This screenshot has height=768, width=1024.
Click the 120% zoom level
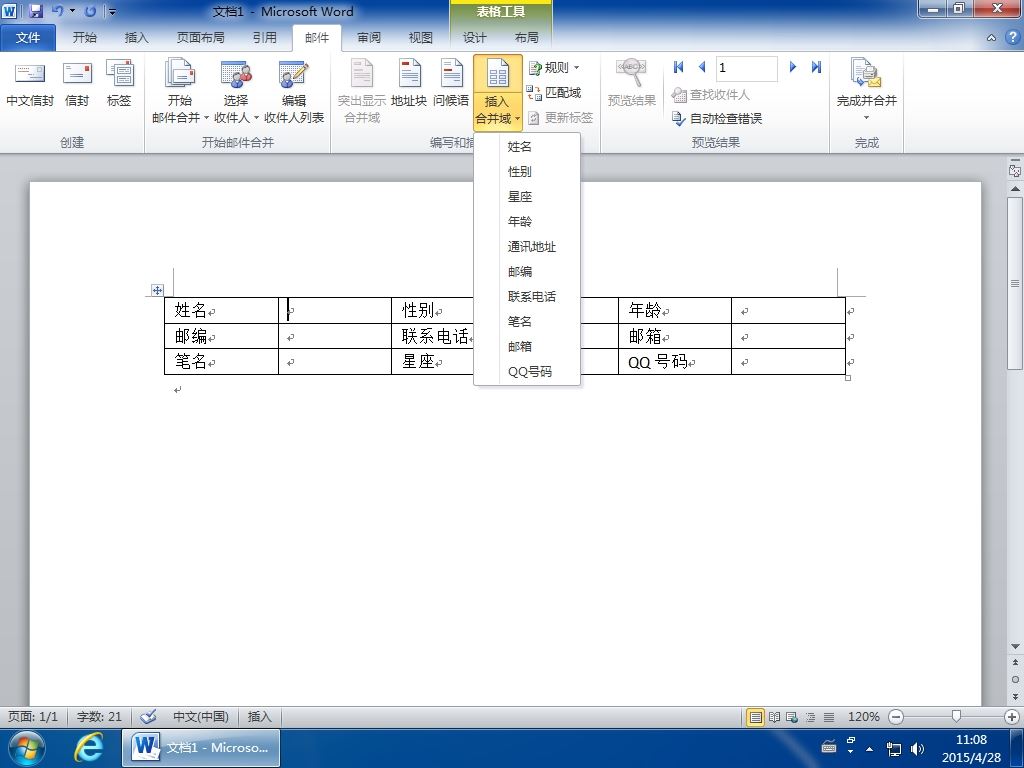point(863,717)
